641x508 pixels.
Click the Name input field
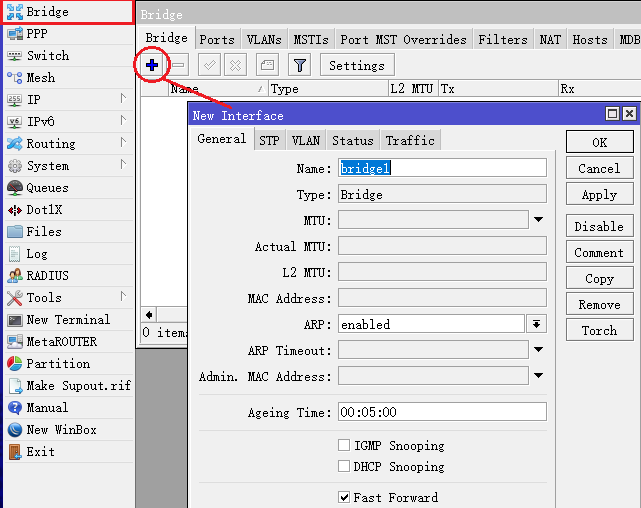pyautogui.click(x=443, y=168)
